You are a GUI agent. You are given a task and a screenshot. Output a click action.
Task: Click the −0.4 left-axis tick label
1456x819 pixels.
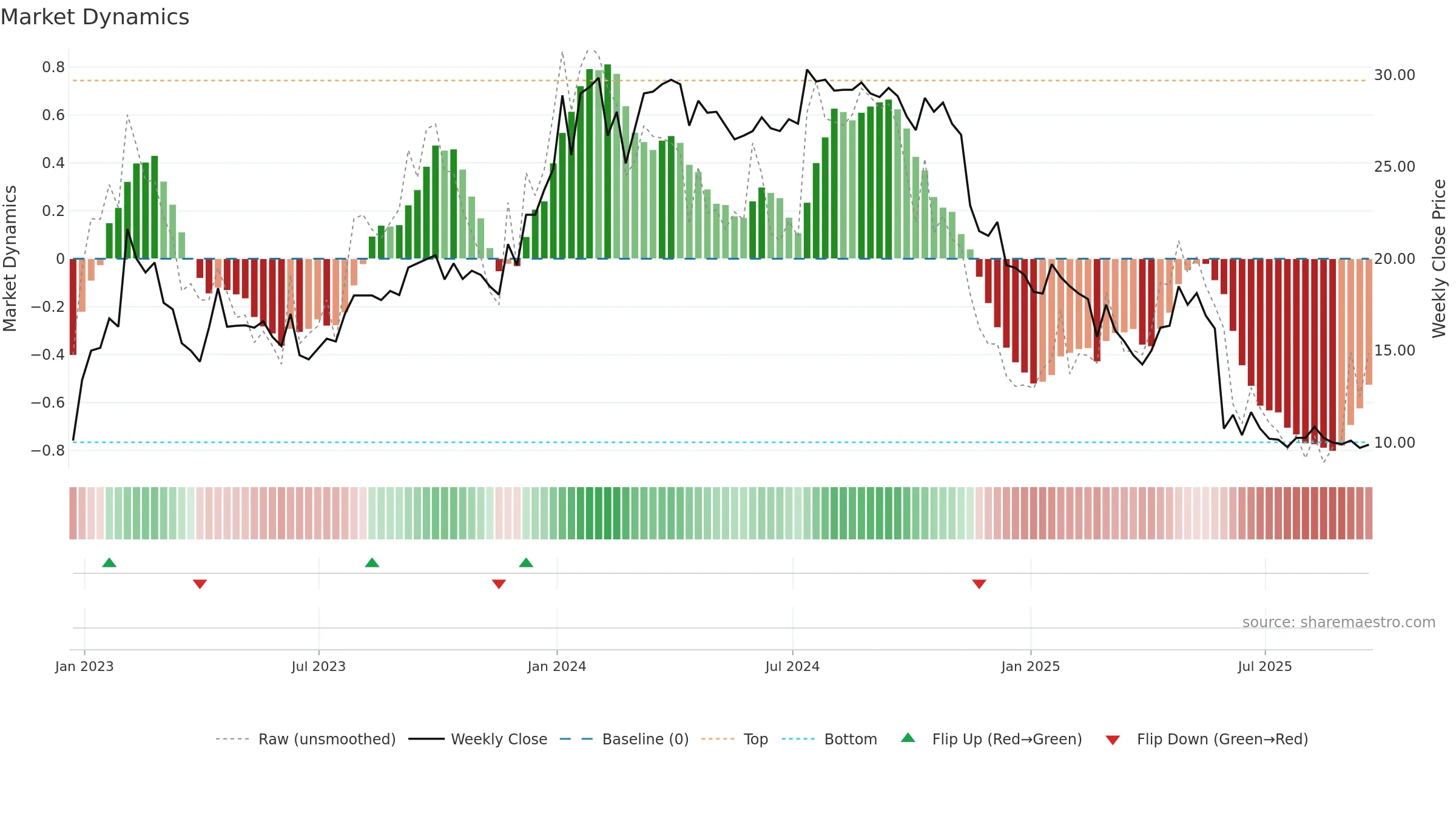48,355
